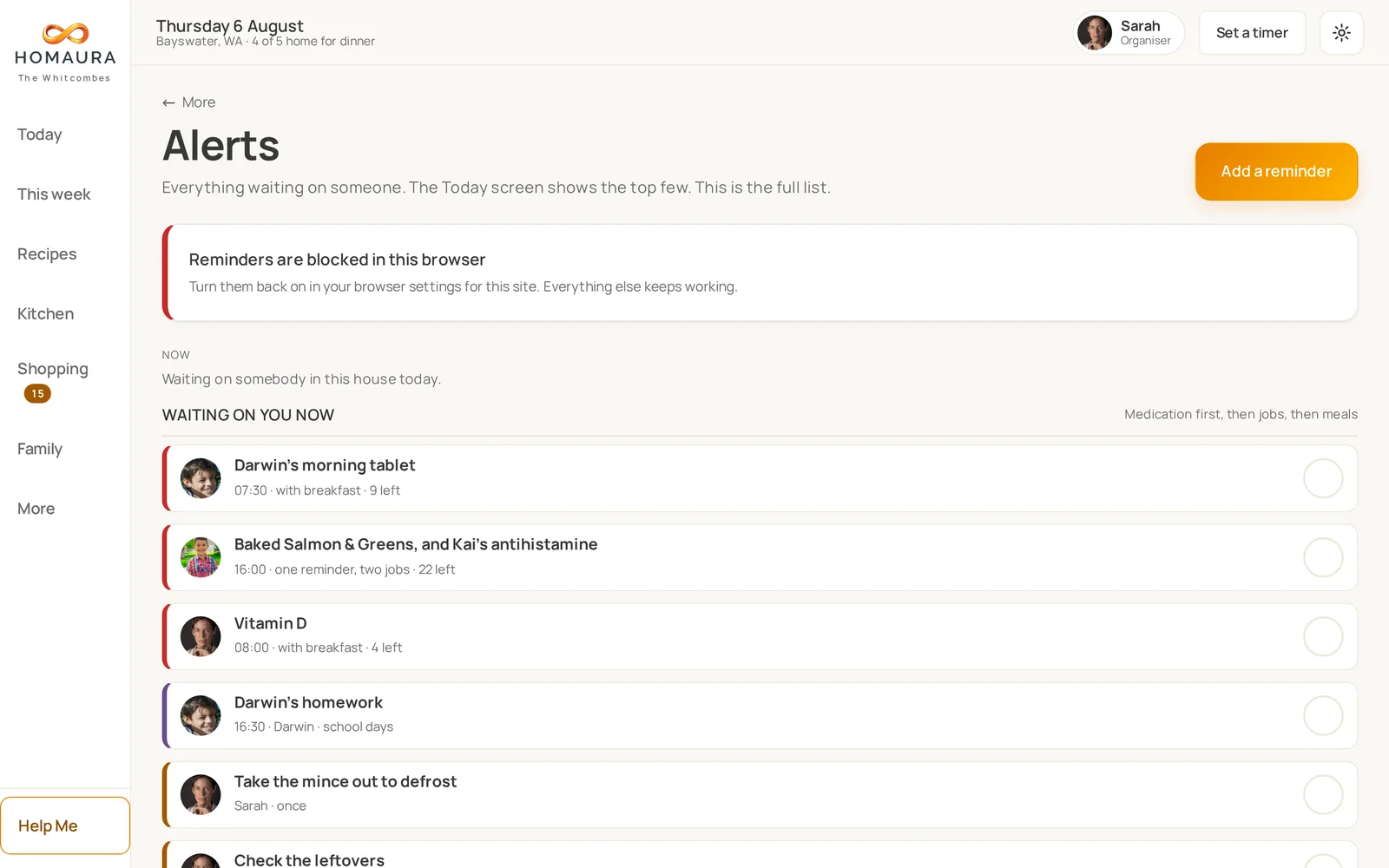Open Darwin's homework reminder title
Viewport: 1389px width, 868px height.
(x=308, y=702)
